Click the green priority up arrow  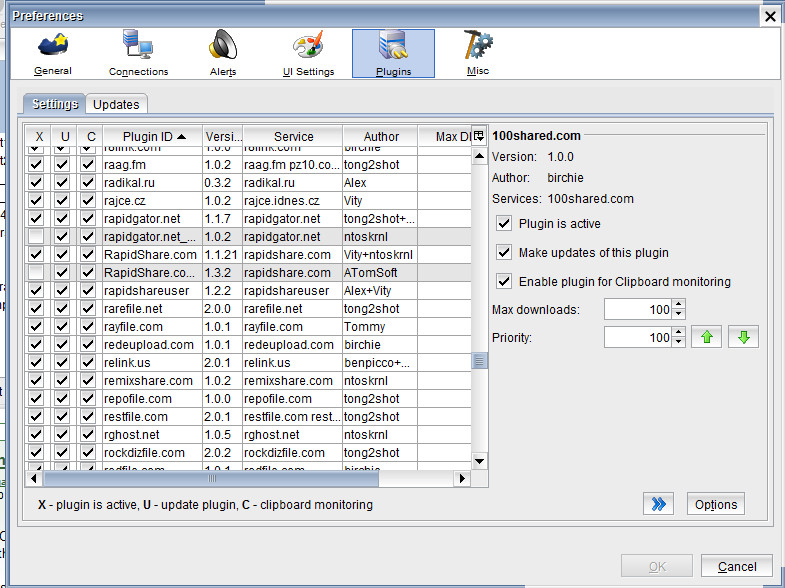[707, 337]
